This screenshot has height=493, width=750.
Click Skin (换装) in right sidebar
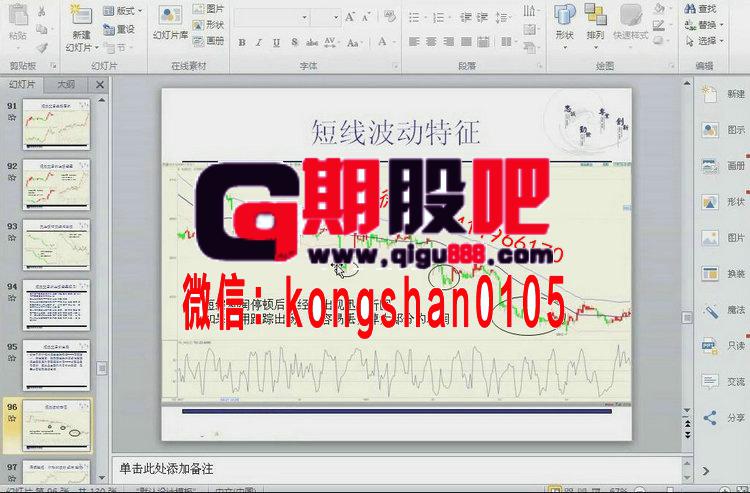tap(723, 274)
